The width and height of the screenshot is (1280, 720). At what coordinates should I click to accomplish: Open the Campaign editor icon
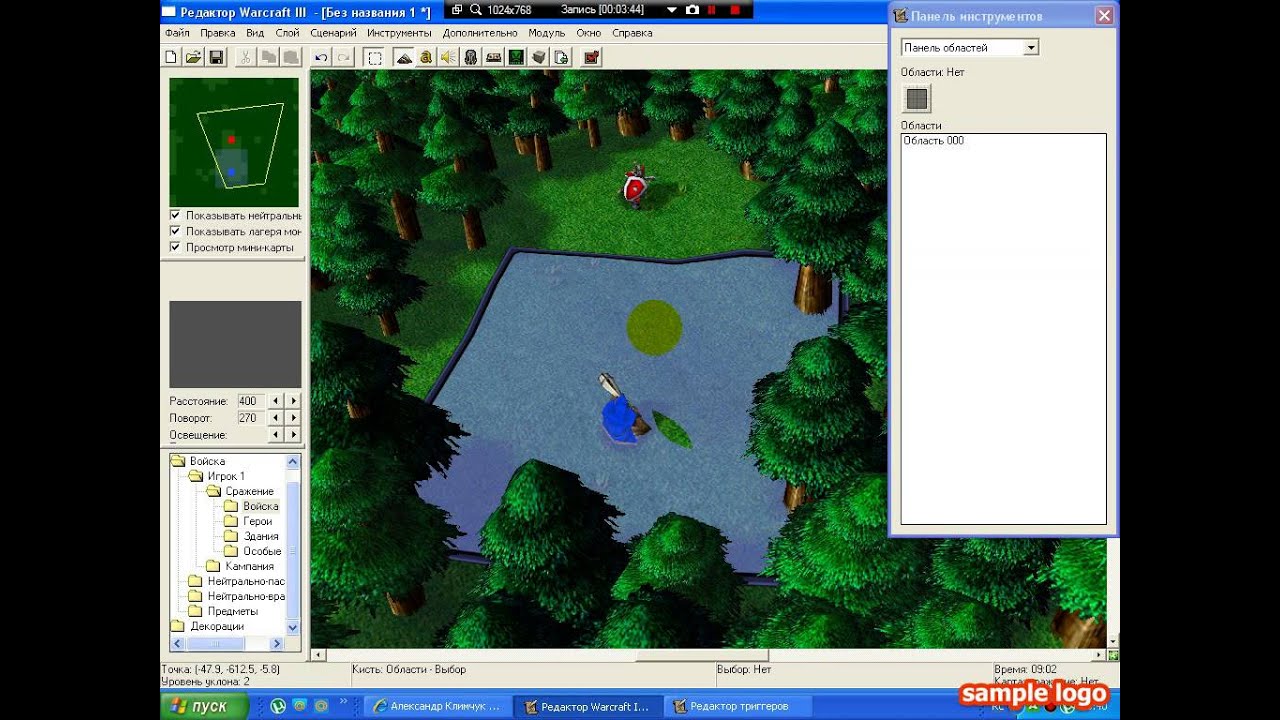tap(493, 57)
